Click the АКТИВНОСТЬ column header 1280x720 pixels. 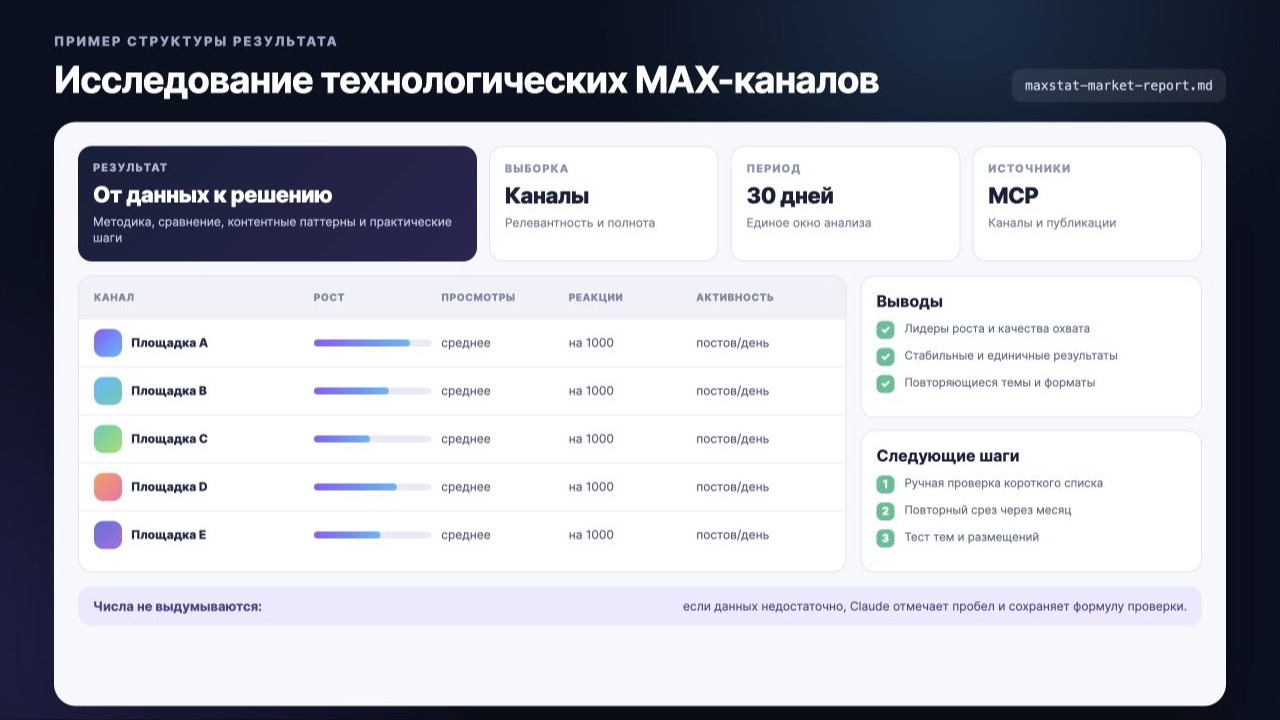click(x=735, y=298)
